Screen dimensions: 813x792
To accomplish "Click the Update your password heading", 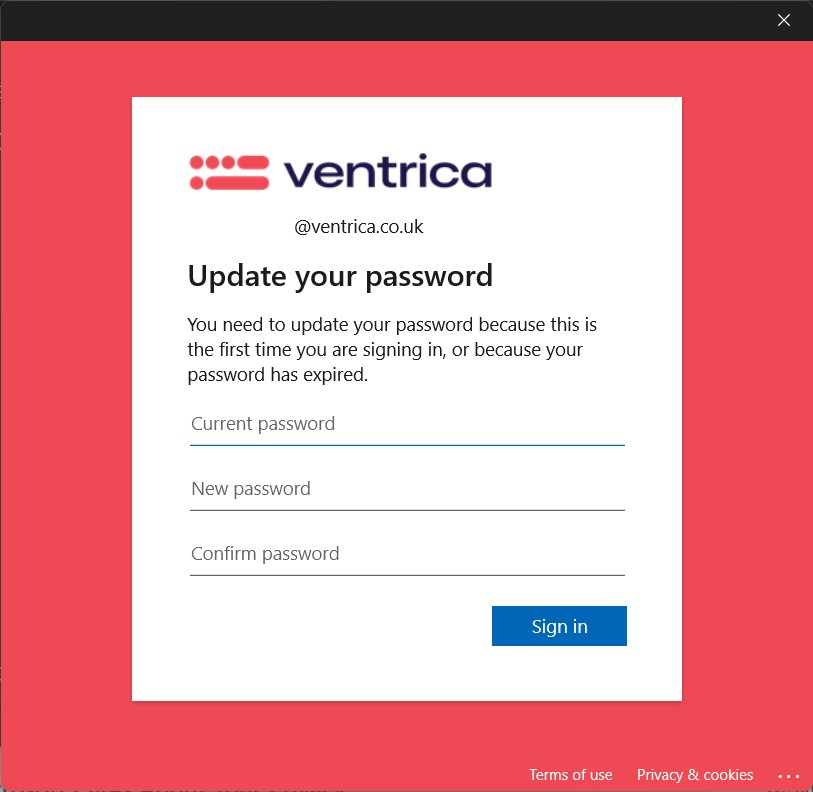I will coord(340,276).
